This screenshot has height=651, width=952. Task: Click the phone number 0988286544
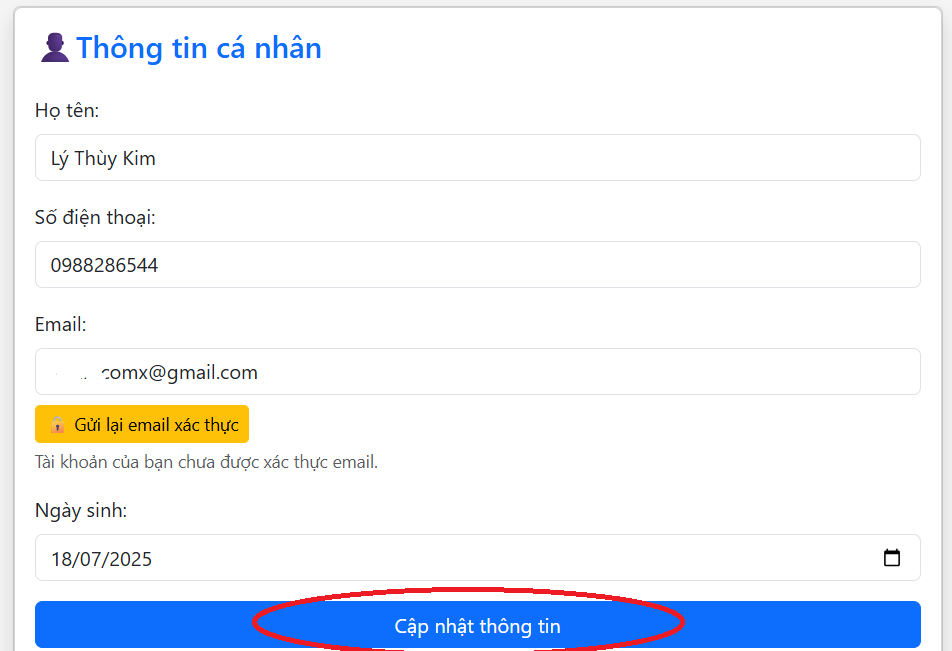pyautogui.click(x=104, y=265)
